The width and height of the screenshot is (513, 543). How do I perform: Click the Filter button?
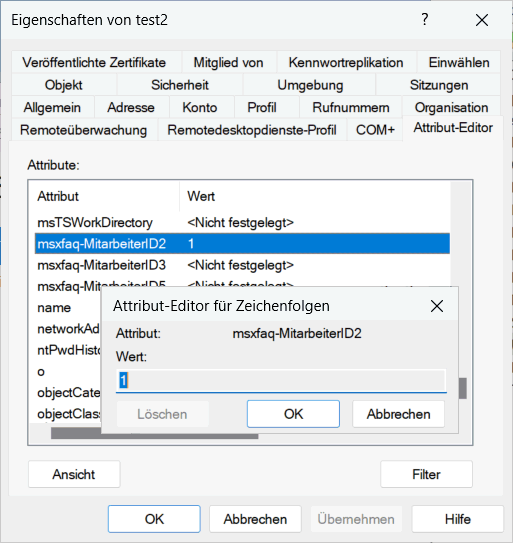[426, 474]
